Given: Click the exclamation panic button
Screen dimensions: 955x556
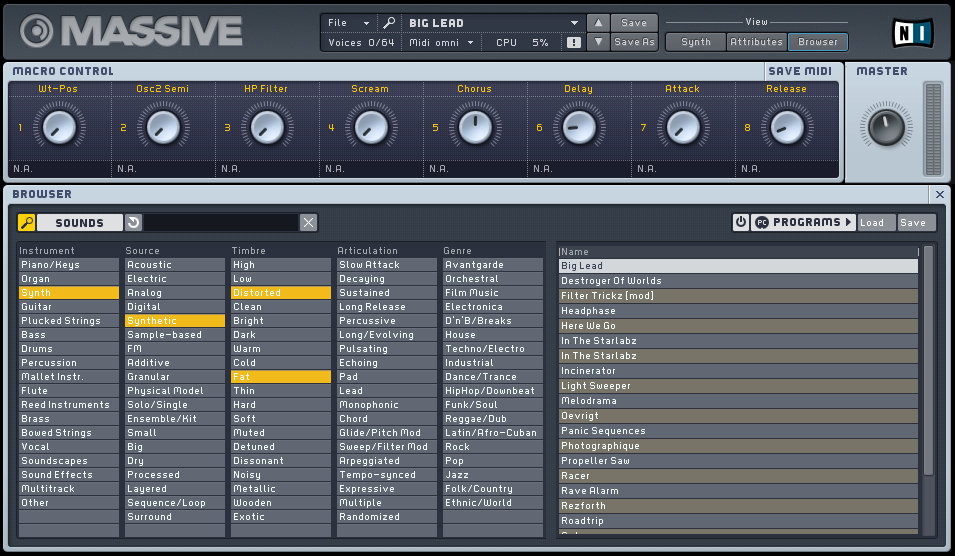Looking at the screenshot, I should click(x=573, y=42).
